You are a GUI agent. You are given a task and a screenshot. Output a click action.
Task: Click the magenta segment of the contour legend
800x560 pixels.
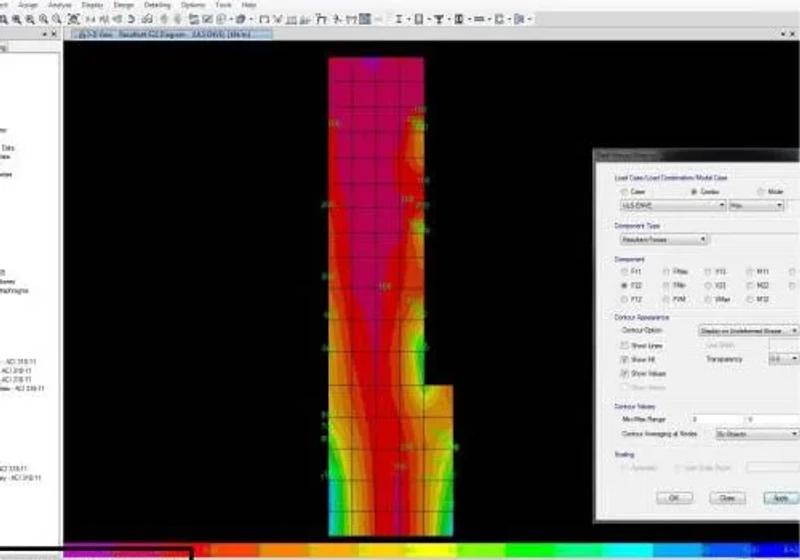[x=87, y=551]
